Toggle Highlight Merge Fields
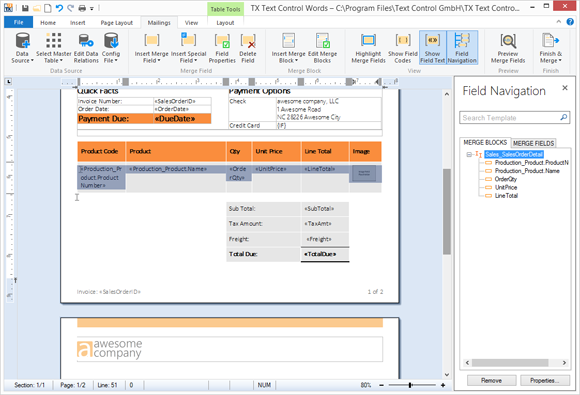Viewport: 580px width, 395px height. pyautogui.click(x=368, y=48)
